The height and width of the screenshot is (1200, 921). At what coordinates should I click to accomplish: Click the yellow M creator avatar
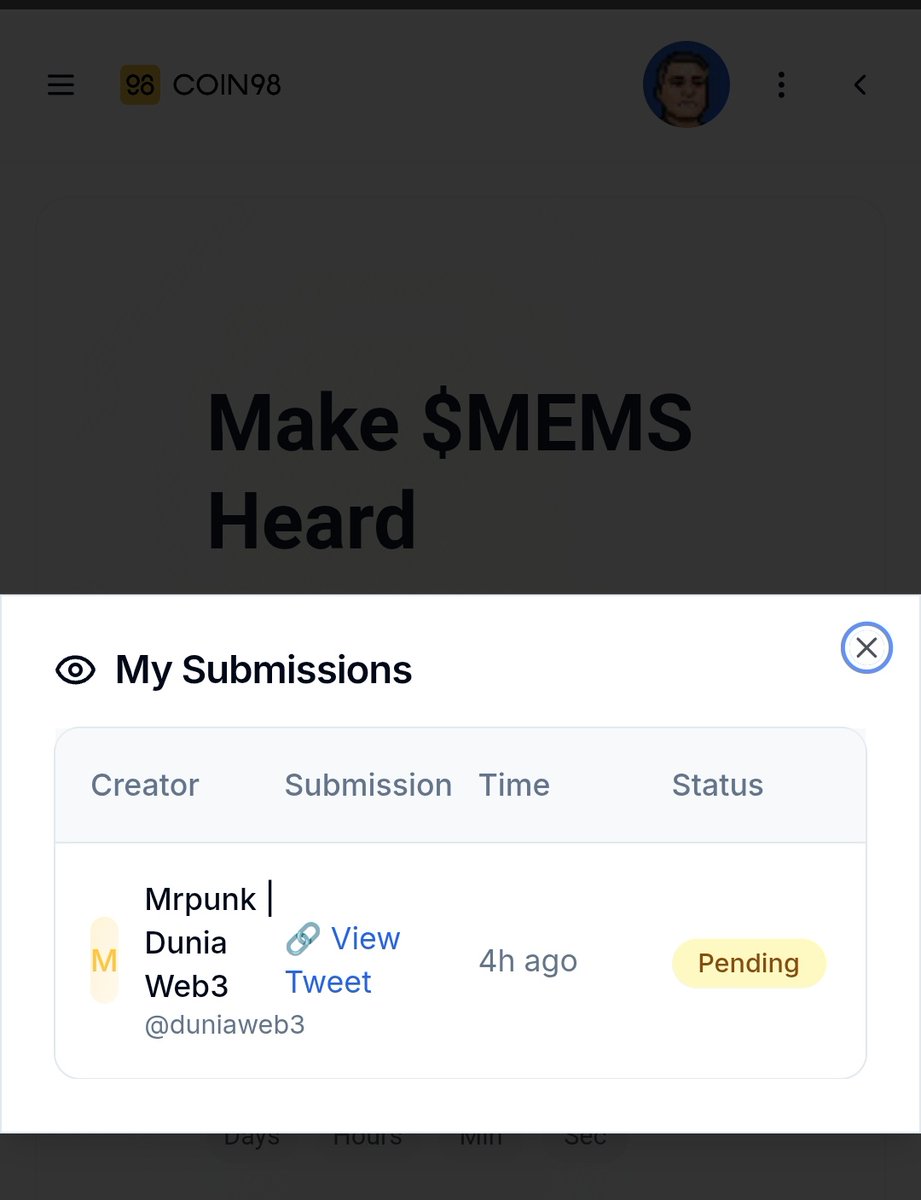point(104,960)
